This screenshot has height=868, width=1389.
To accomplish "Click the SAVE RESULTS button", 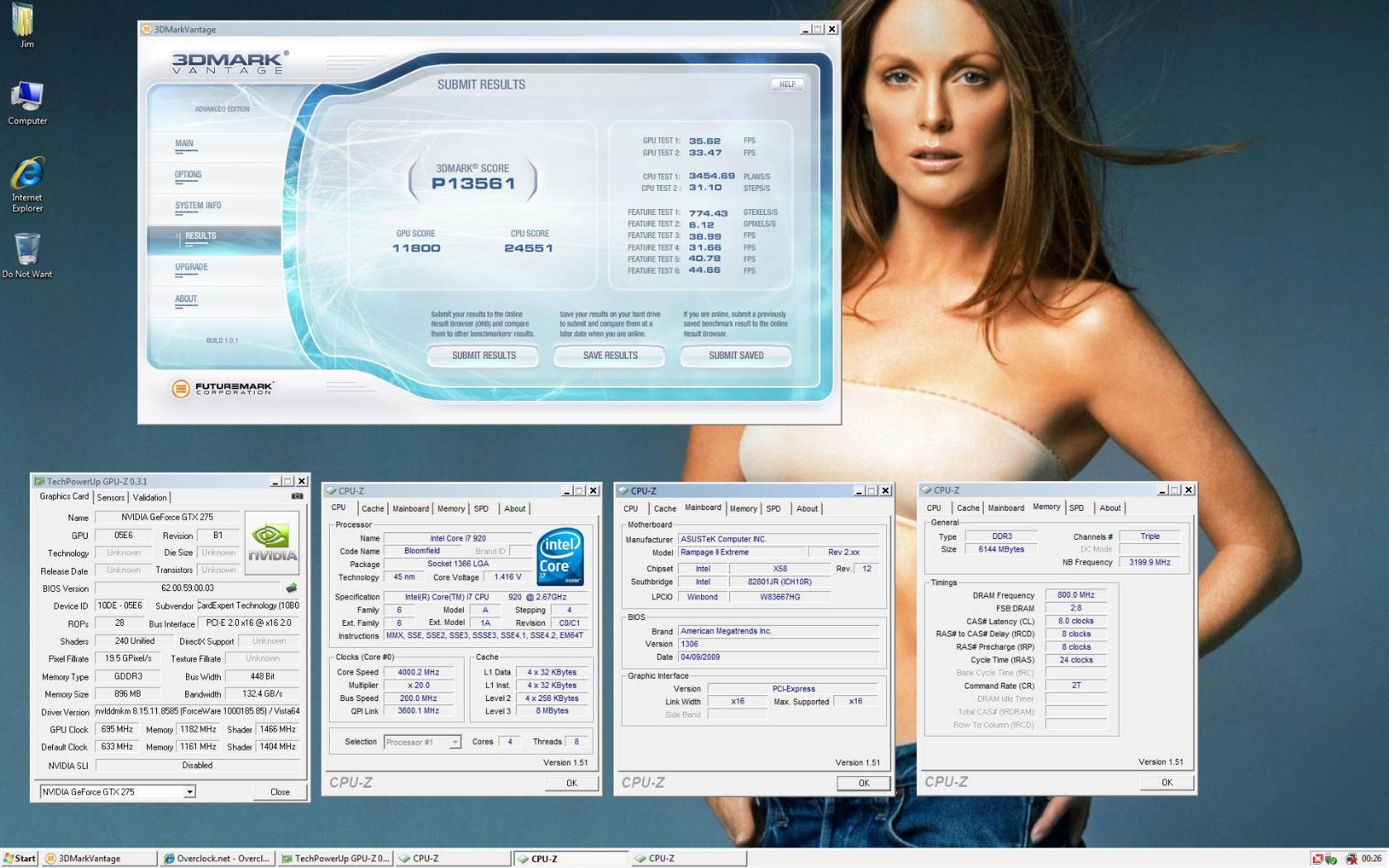I will point(610,355).
